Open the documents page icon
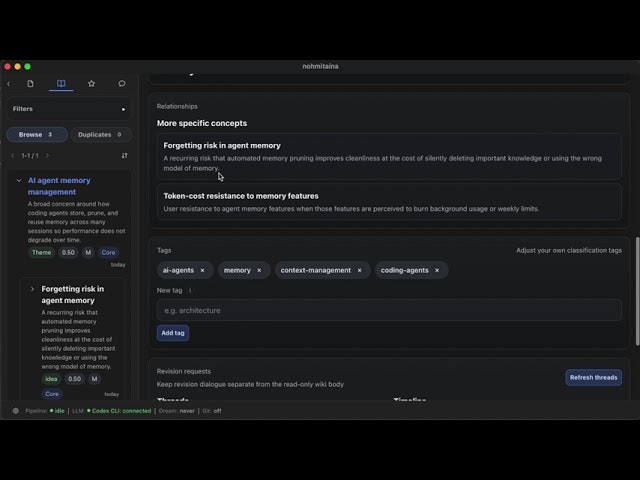The height and width of the screenshot is (480, 640). click(30, 84)
